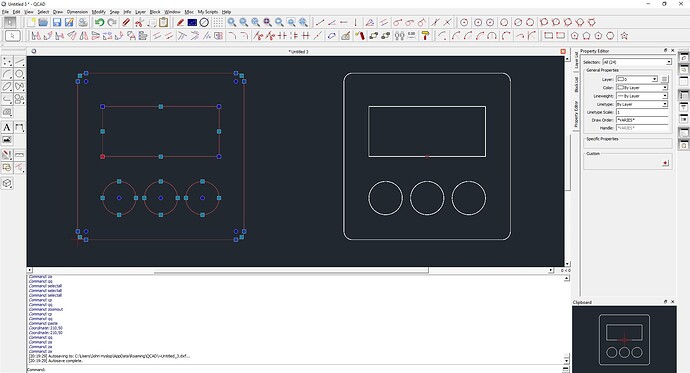Image resolution: width=690 pixels, height=373 pixels.
Task: Close the Property Editor panel
Action: tap(672, 50)
